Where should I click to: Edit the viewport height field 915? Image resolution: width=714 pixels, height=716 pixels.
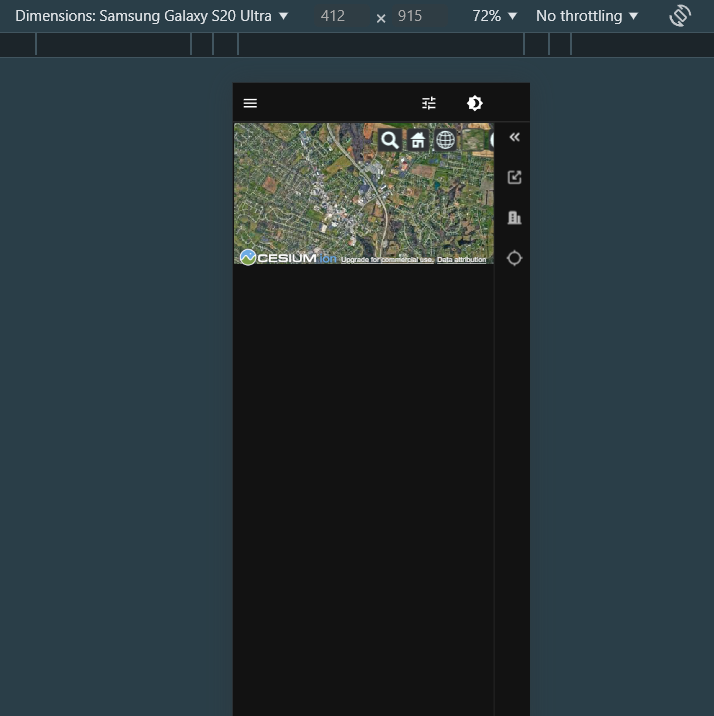[x=410, y=16]
